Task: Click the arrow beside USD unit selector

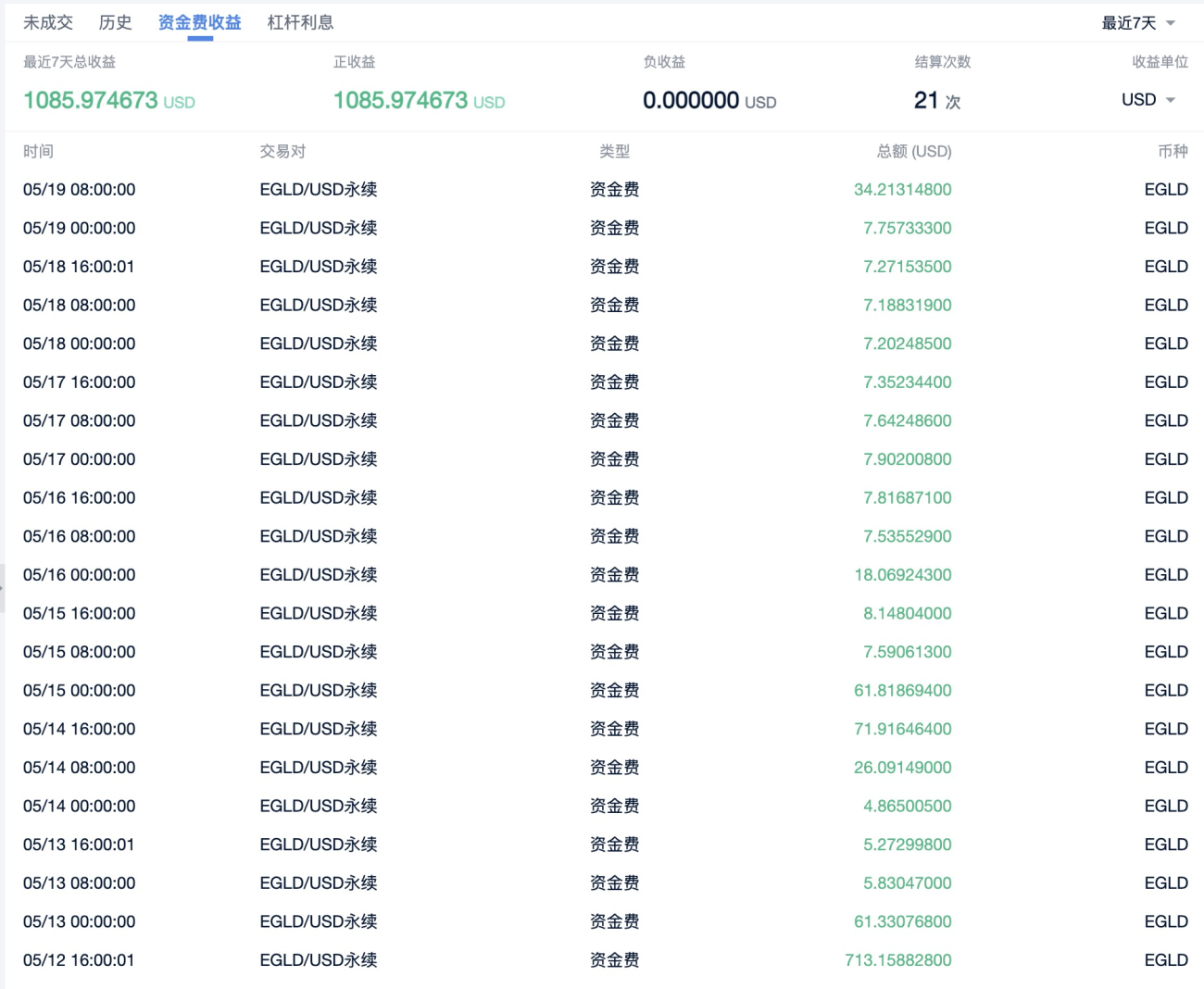Action: point(1171,100)
